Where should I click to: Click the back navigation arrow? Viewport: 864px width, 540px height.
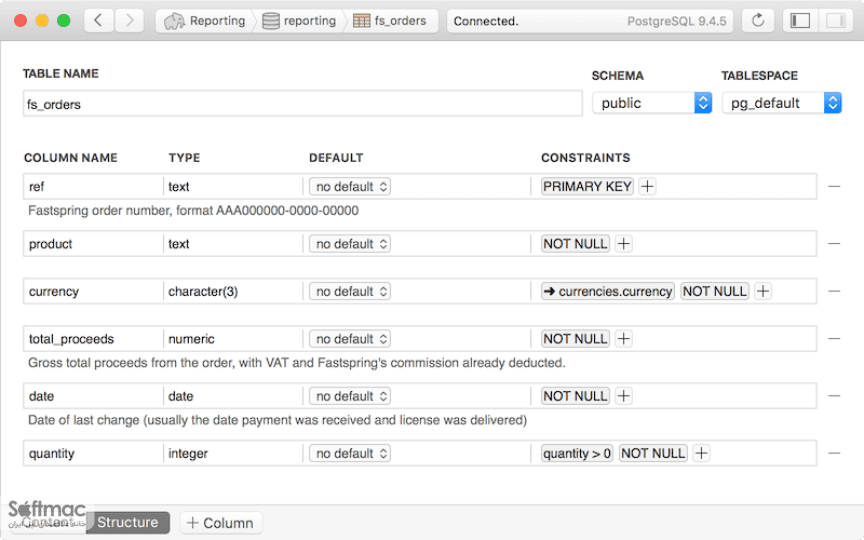[x=99, y=21]
